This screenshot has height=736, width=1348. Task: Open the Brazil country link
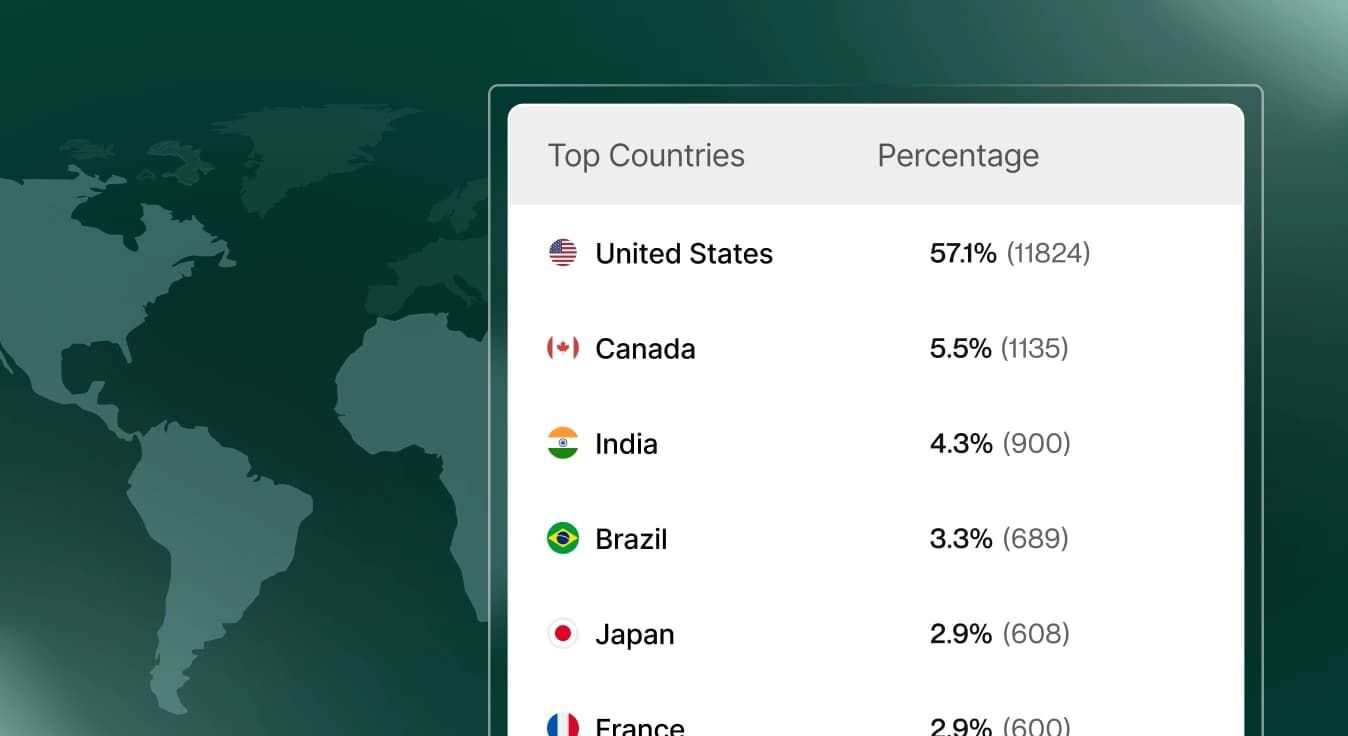point(631,538)
